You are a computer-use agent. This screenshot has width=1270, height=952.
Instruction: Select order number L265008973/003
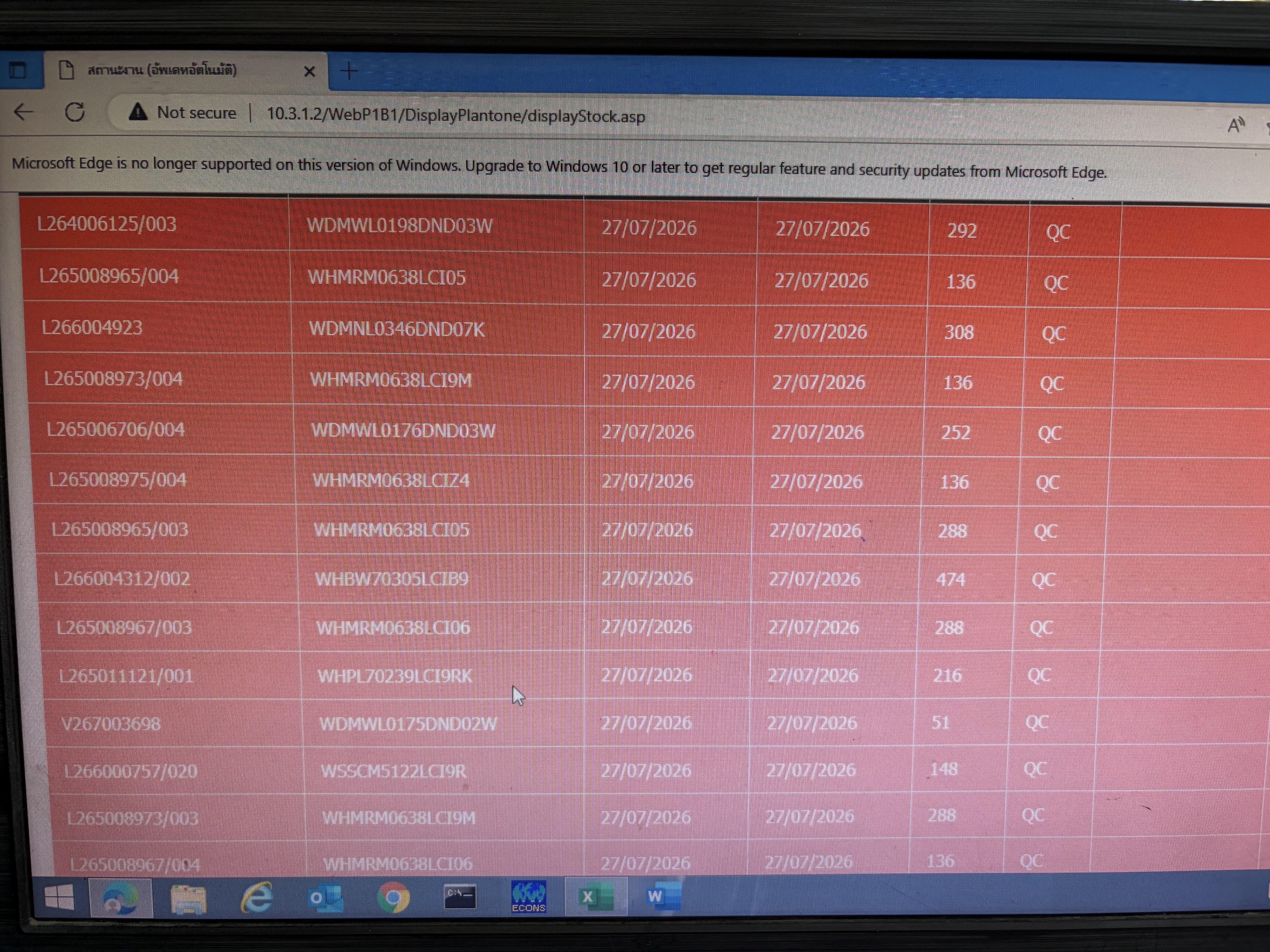(x=133, y=818)
